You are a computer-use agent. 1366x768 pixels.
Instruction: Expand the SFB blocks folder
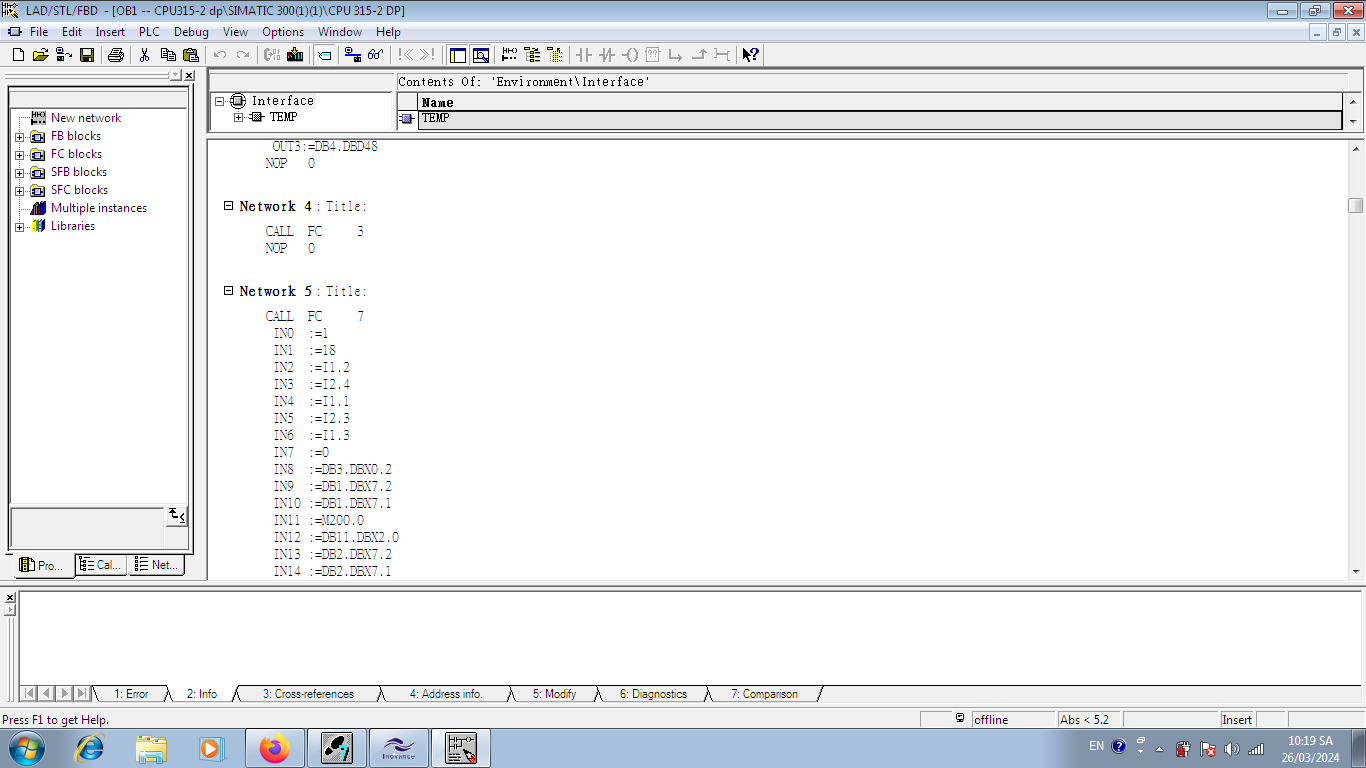(19, 173)
